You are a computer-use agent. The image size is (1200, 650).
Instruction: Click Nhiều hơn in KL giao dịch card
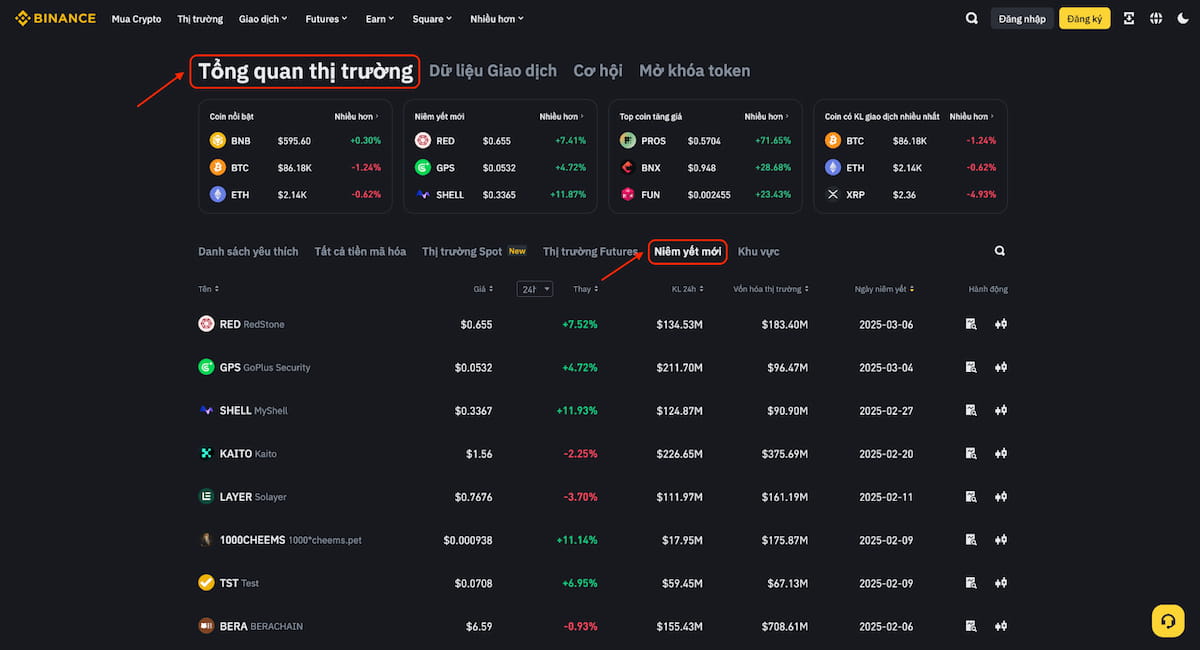tap(972, 117)
